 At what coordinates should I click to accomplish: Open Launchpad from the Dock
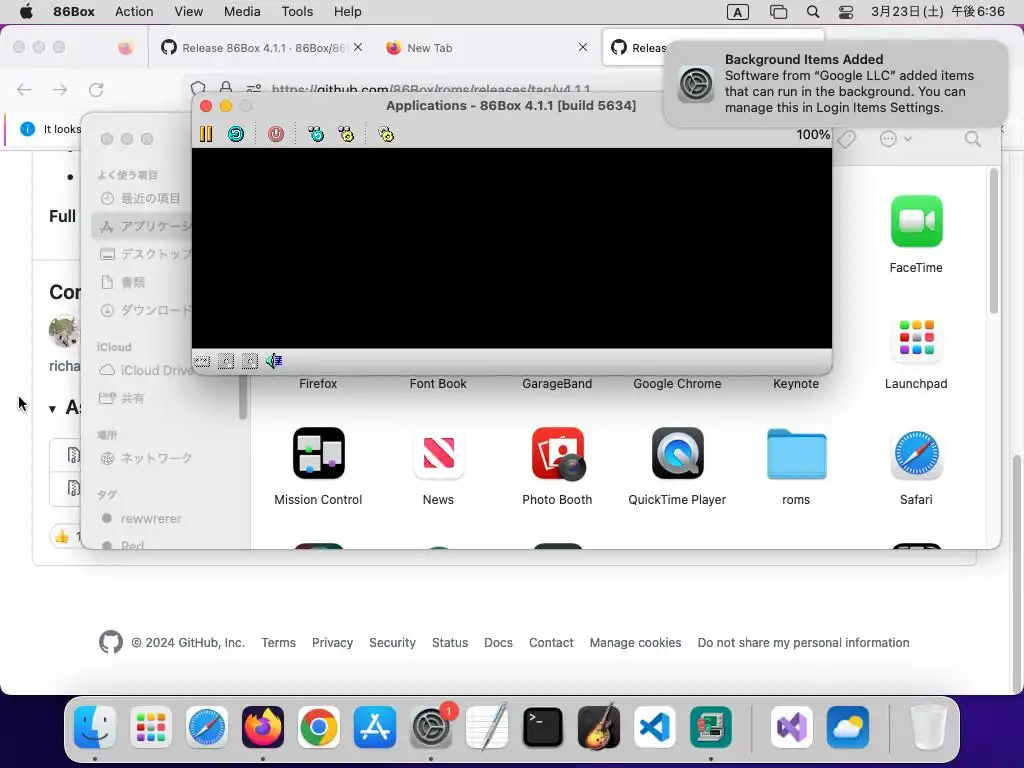tap(151, 727)
